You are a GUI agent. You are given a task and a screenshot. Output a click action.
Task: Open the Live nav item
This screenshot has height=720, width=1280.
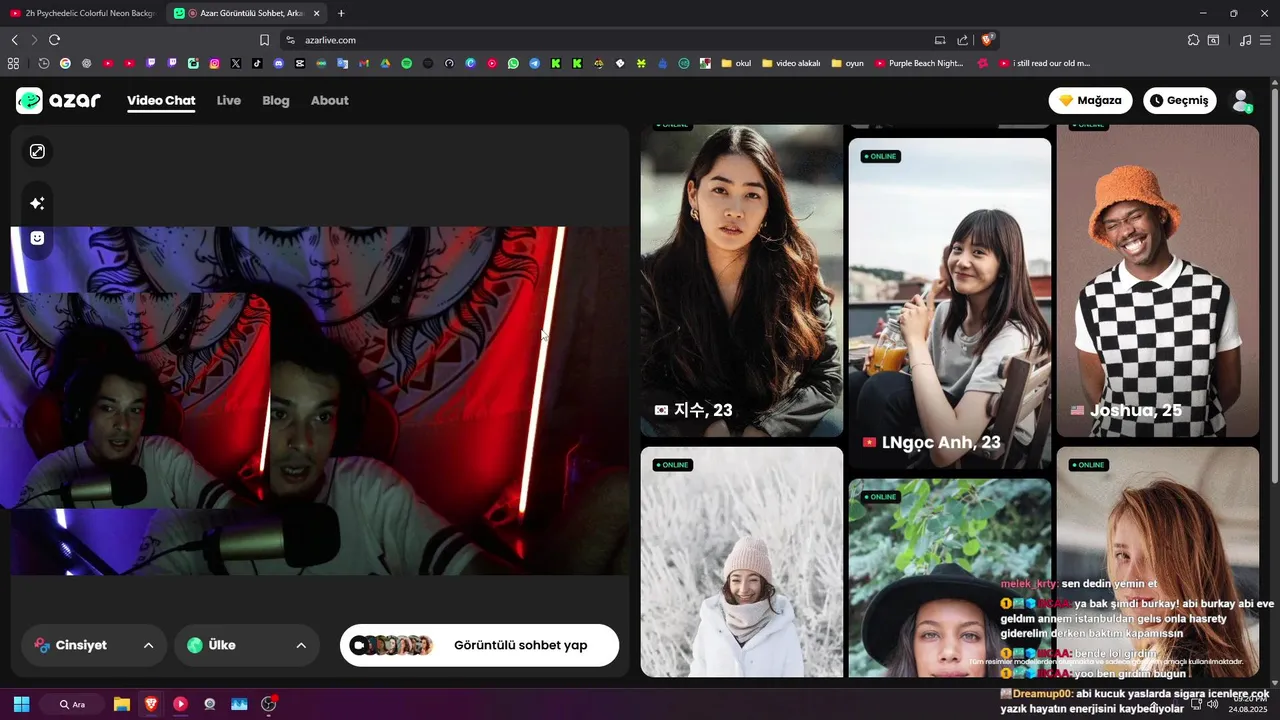coord(229,100)
